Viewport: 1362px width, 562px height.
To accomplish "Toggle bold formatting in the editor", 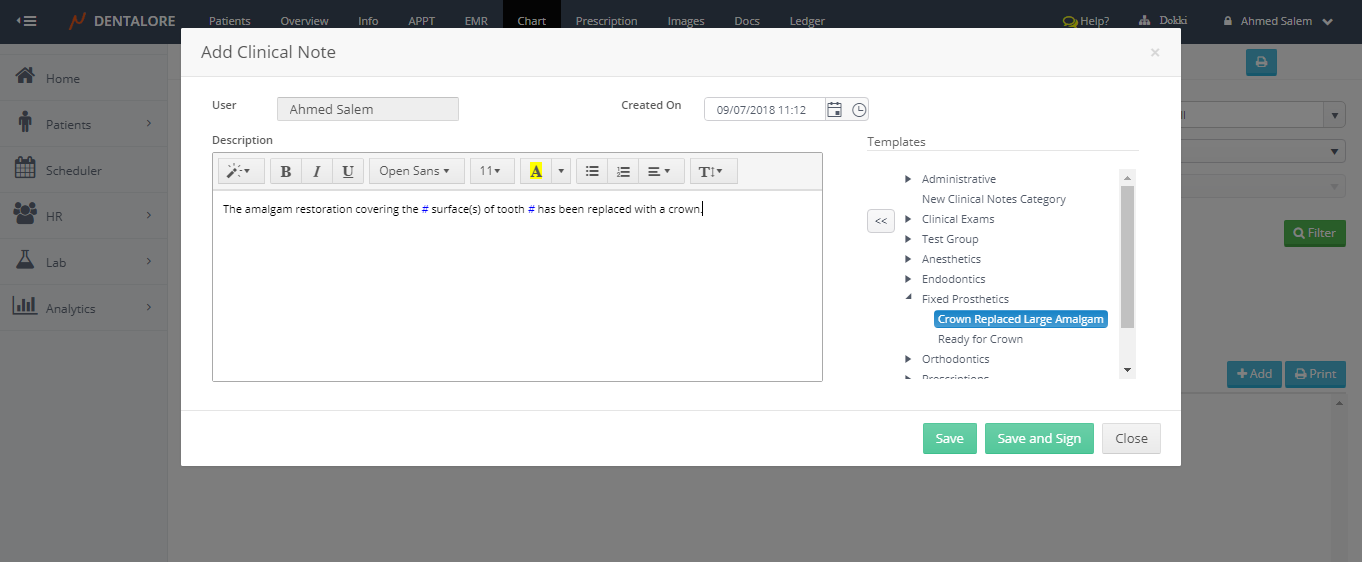I will tap(285, 171).
